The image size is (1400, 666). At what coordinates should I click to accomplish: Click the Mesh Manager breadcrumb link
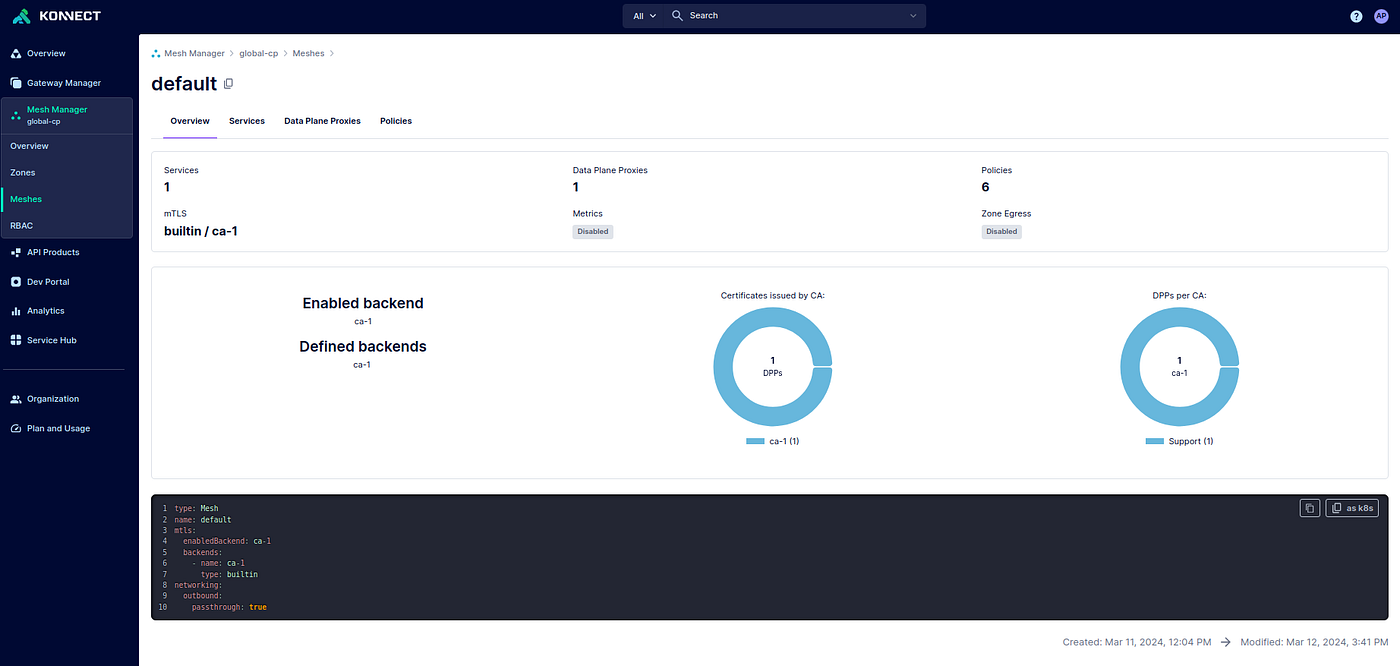(x=194, y=53)
